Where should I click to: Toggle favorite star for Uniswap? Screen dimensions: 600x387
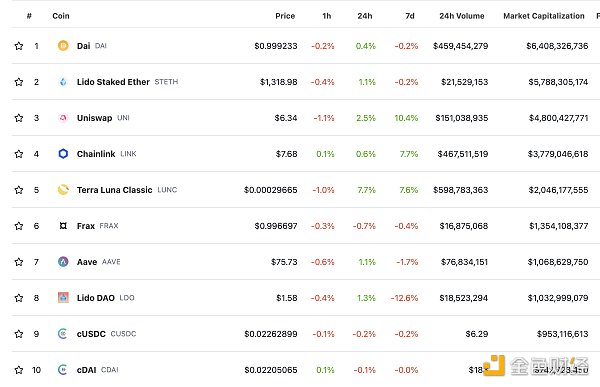click(x=19, y=118)
